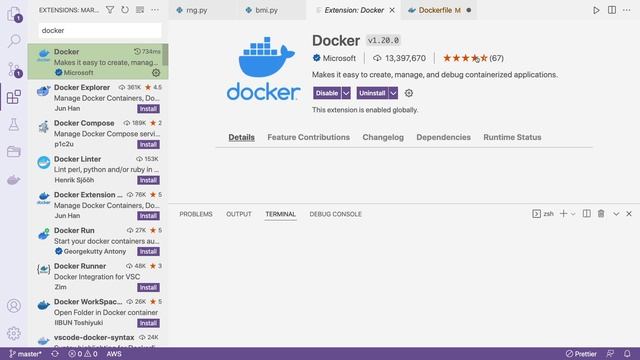Install Docker Runner extension
This screenshot has width=640, height=360.
click(148, 287)
